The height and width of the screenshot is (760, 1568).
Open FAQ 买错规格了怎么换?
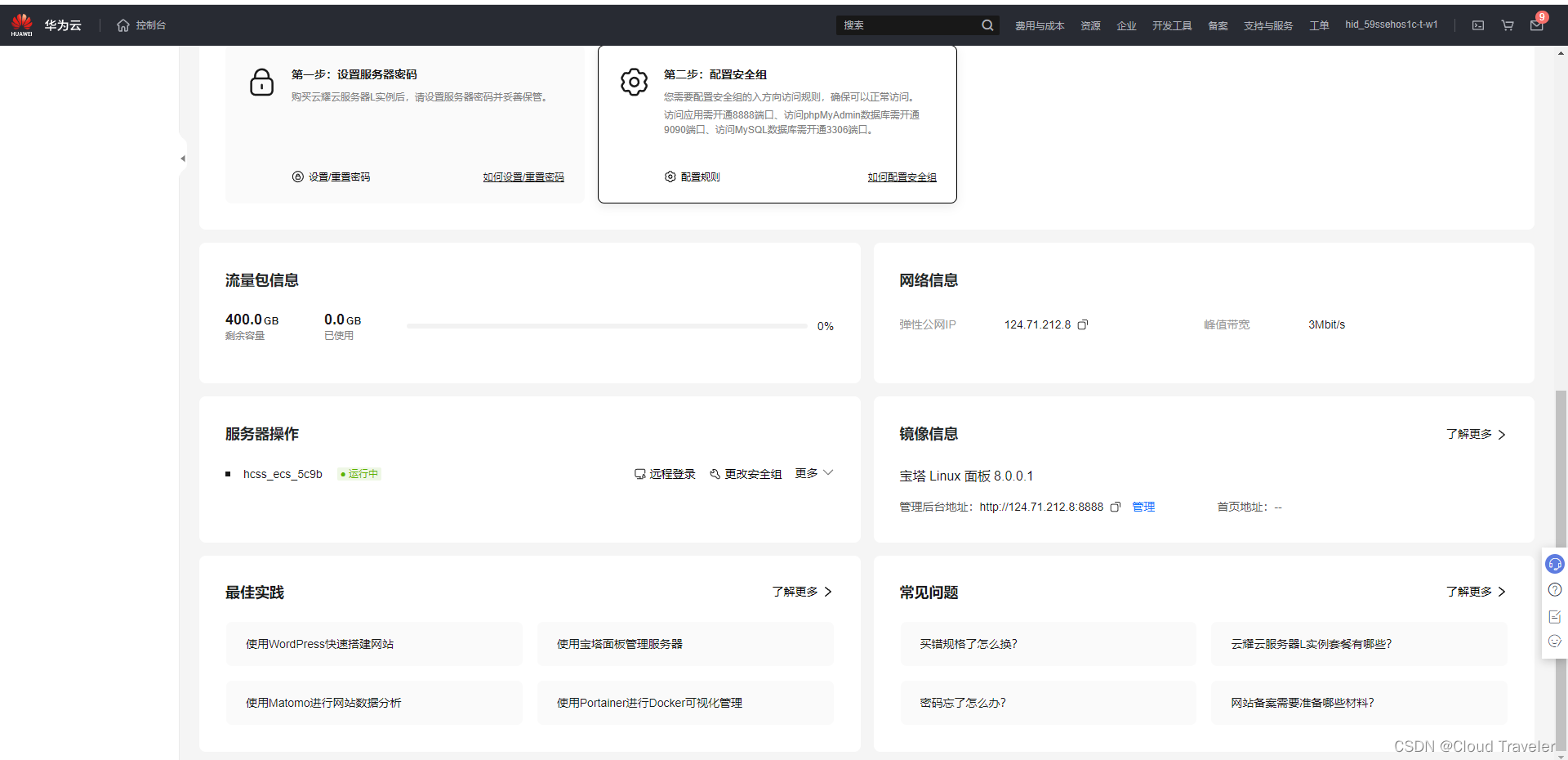pyautogui.click(x=1049, y=644)
